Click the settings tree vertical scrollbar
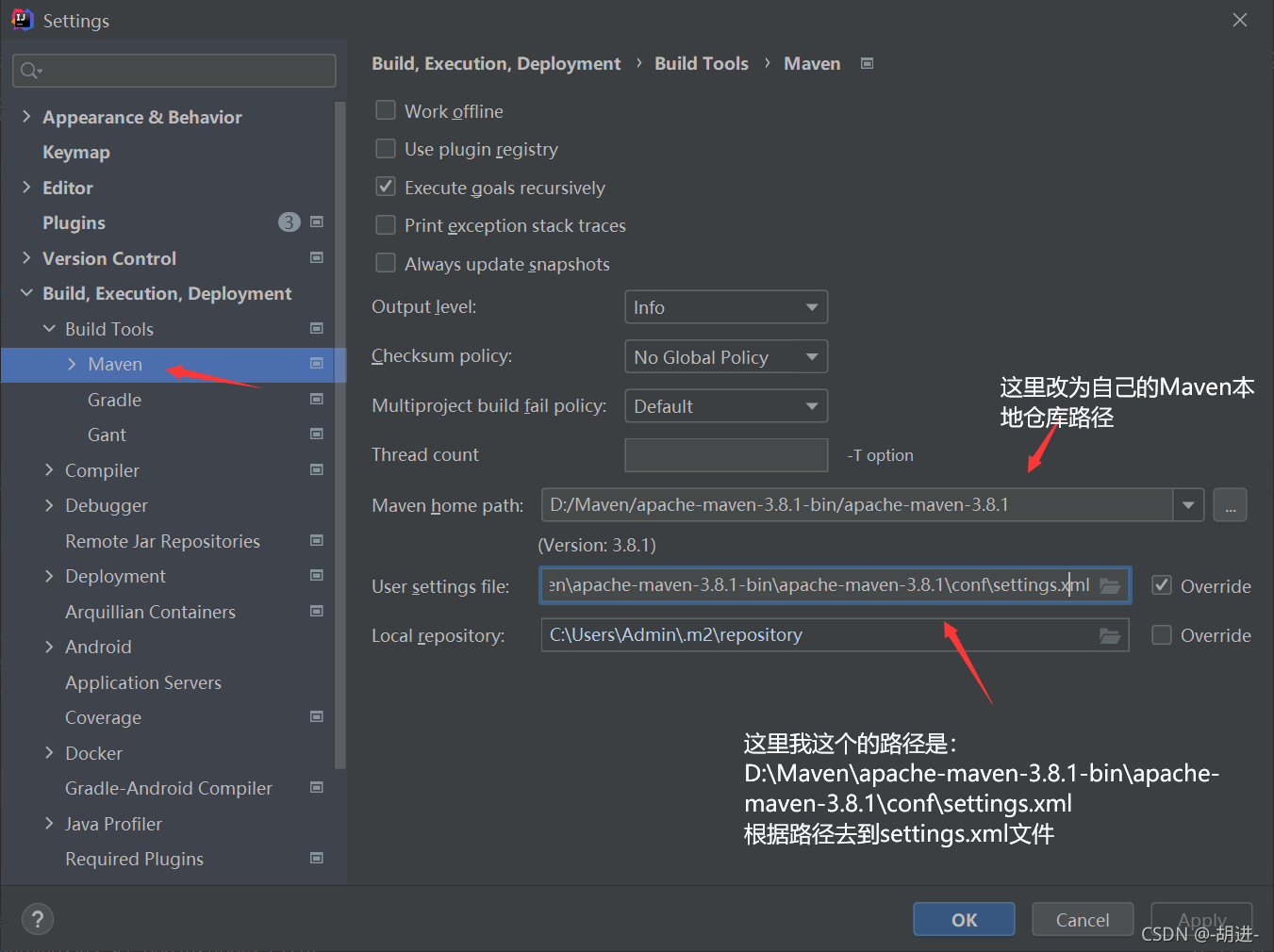1274x952 pixels. point(340,434)
